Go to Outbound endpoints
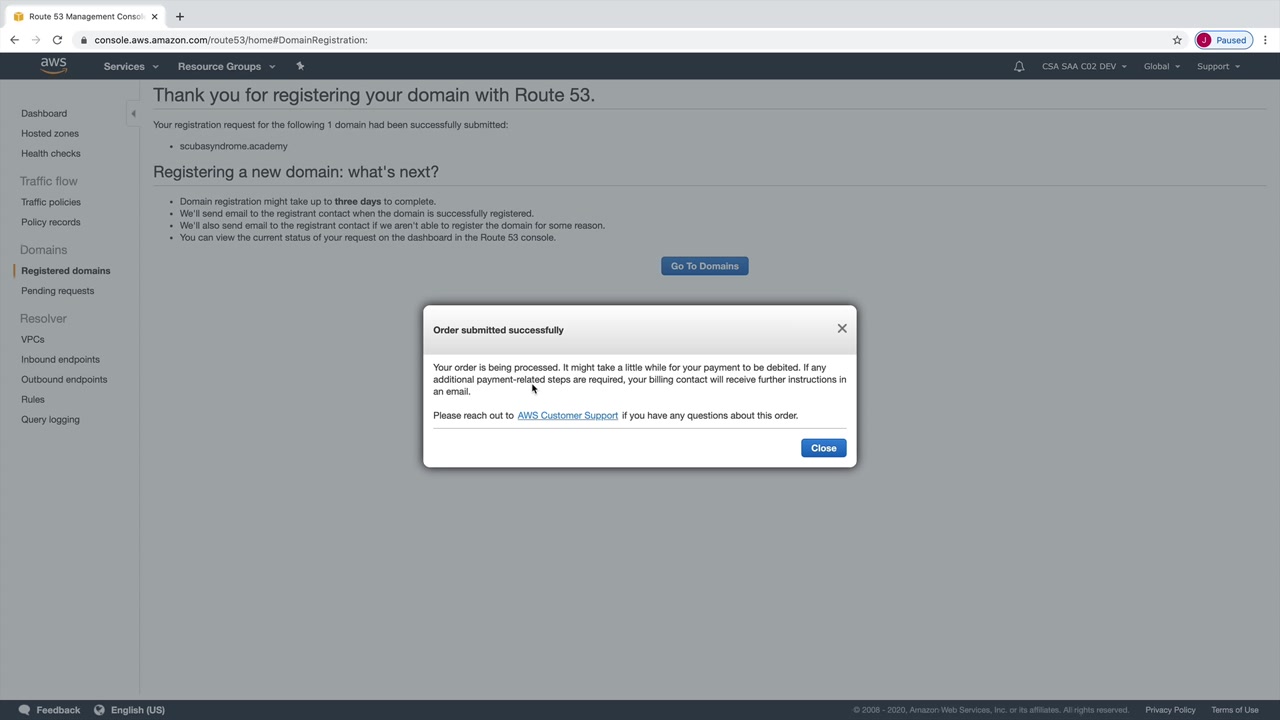Viewport: 1280px width, 720px height. click(x=64, y=379)
